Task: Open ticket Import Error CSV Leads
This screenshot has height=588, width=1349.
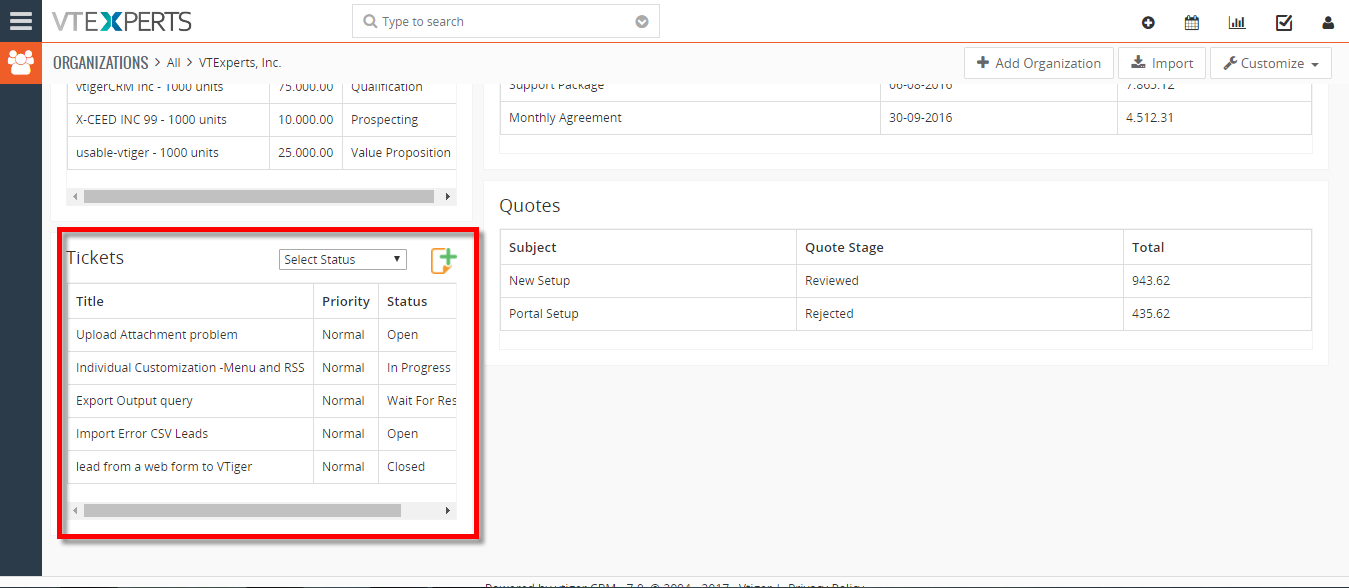Action: 142,434
